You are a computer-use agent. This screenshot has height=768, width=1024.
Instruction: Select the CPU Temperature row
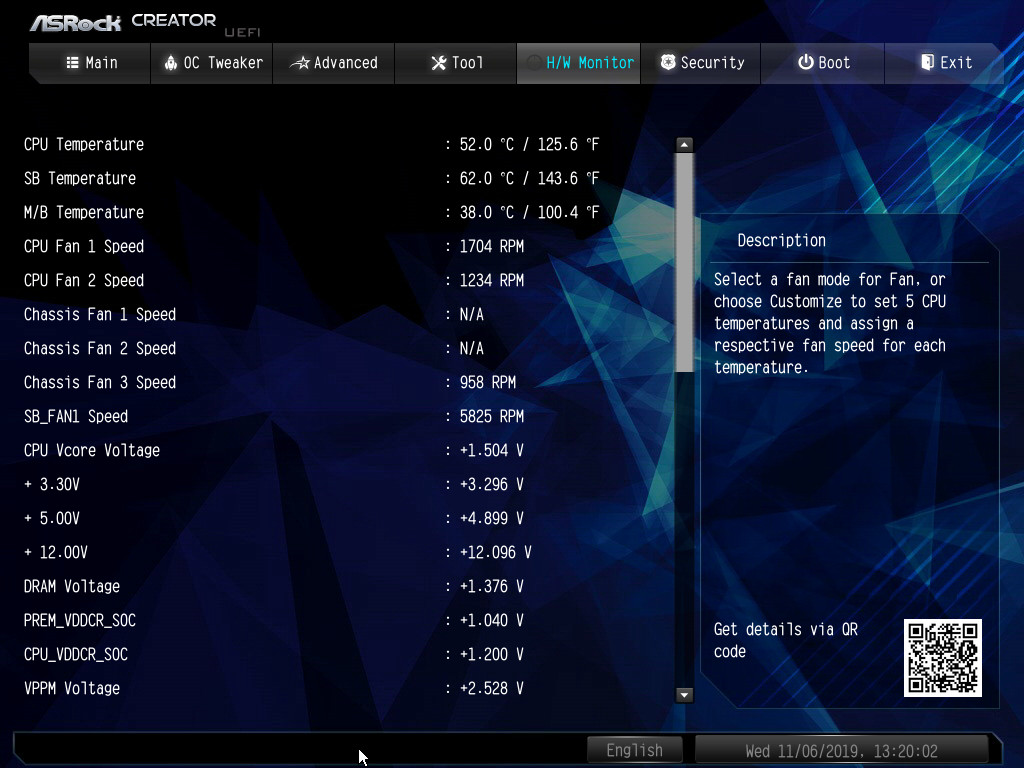tap(84, 144)
